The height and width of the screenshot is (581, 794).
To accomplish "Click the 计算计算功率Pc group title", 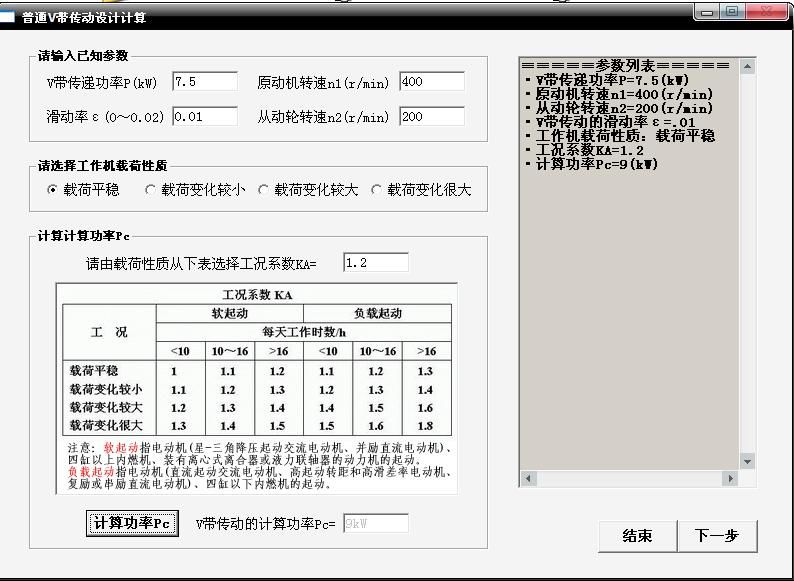I will click(84, 236).
